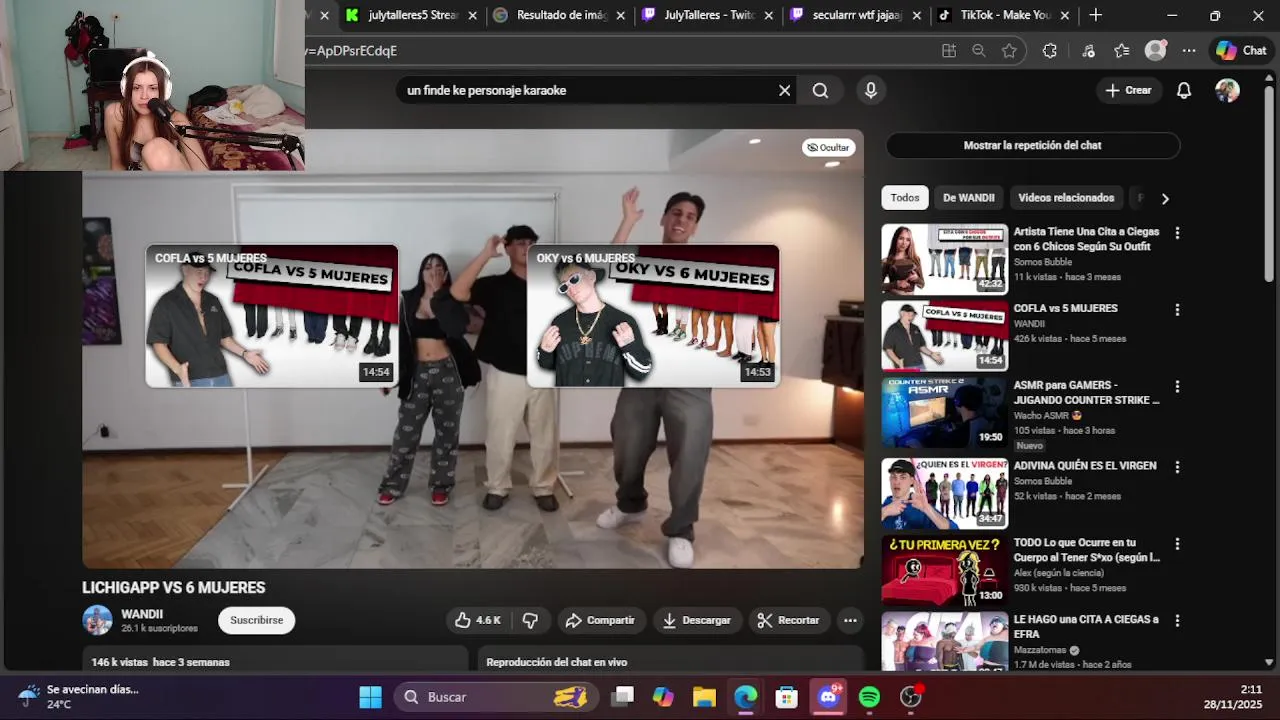
Task: Open the Windows Start menu
Action: click(x=370, y=697)
